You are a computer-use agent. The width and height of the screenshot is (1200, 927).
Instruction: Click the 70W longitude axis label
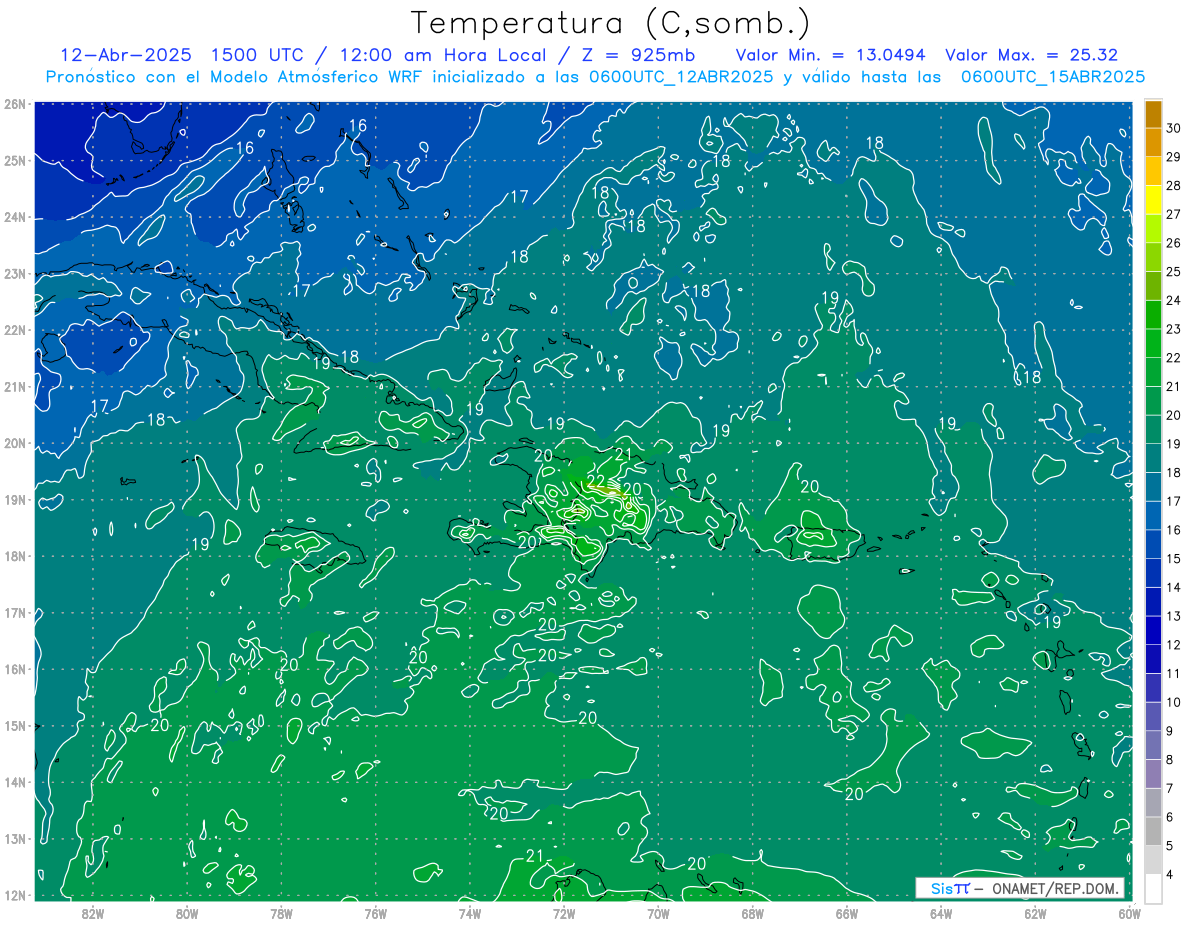[658, 913]
